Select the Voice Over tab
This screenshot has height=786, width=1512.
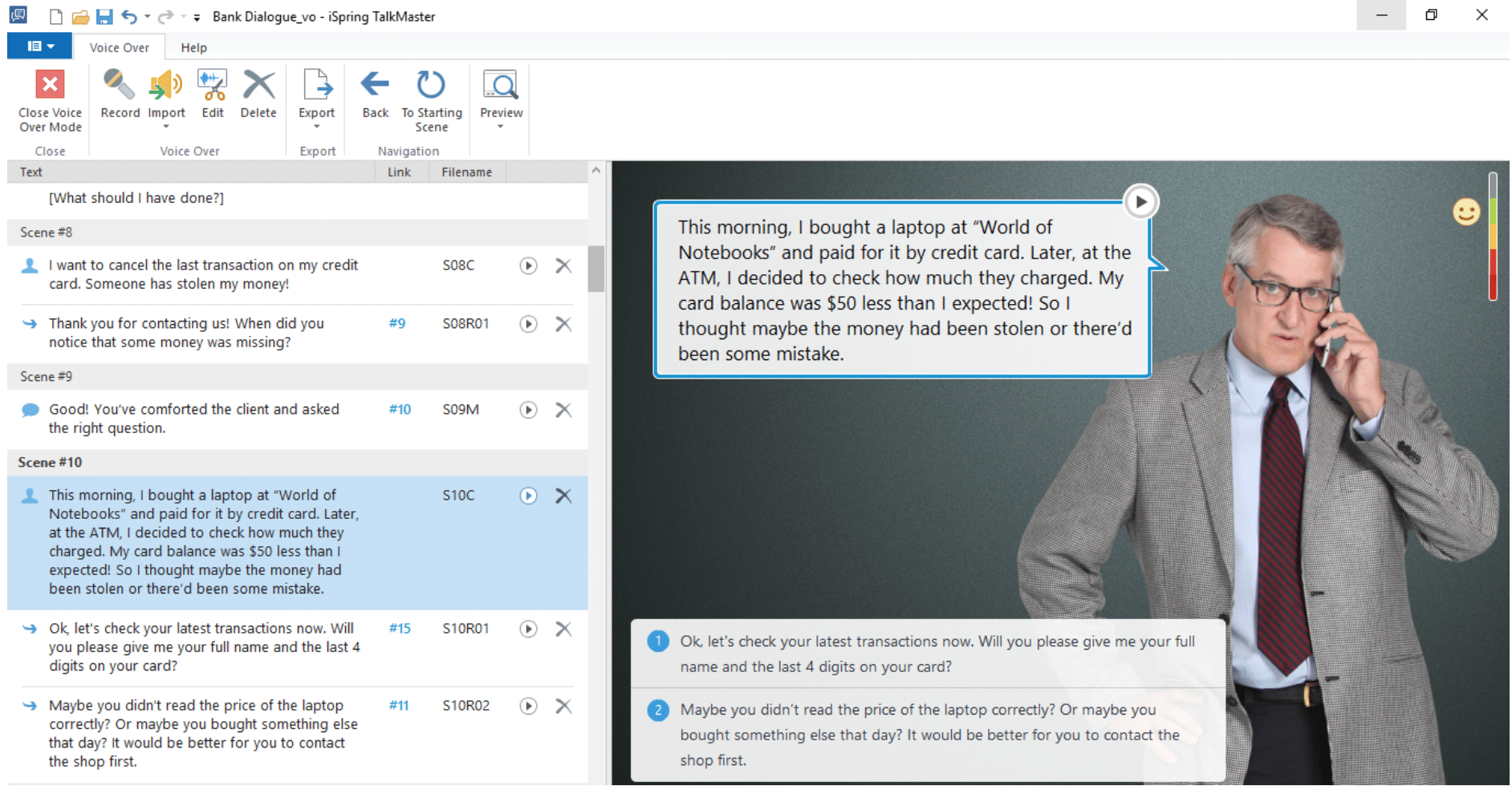point(119,47)
